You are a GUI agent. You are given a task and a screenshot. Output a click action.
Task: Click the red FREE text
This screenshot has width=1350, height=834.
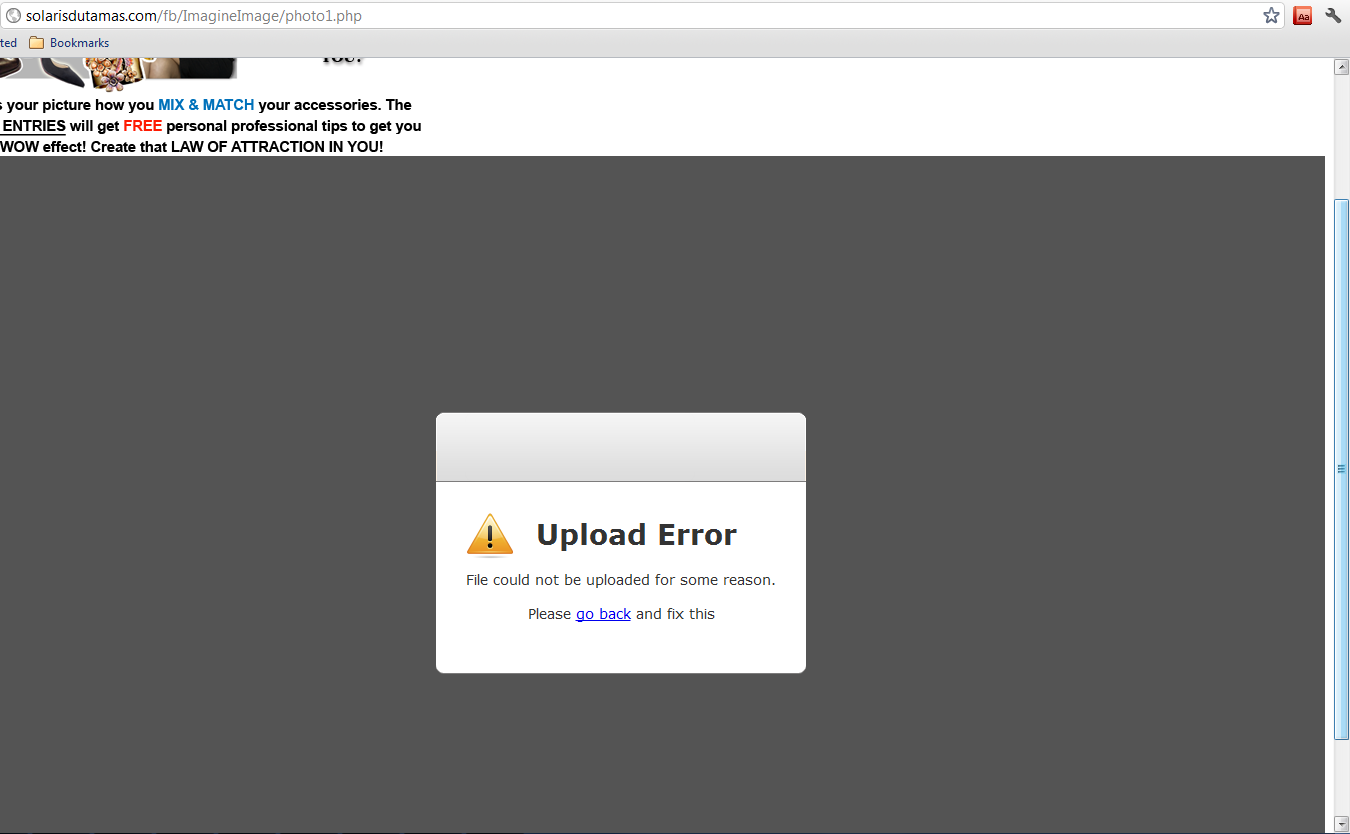(142, 126)
